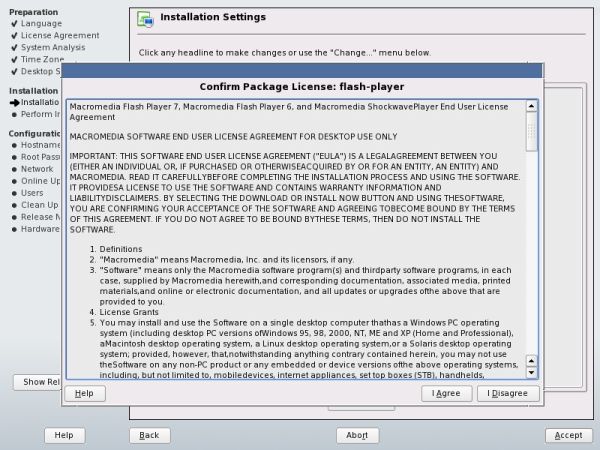Click the license scrollbar thumb
600x450 pixels.
532,132
